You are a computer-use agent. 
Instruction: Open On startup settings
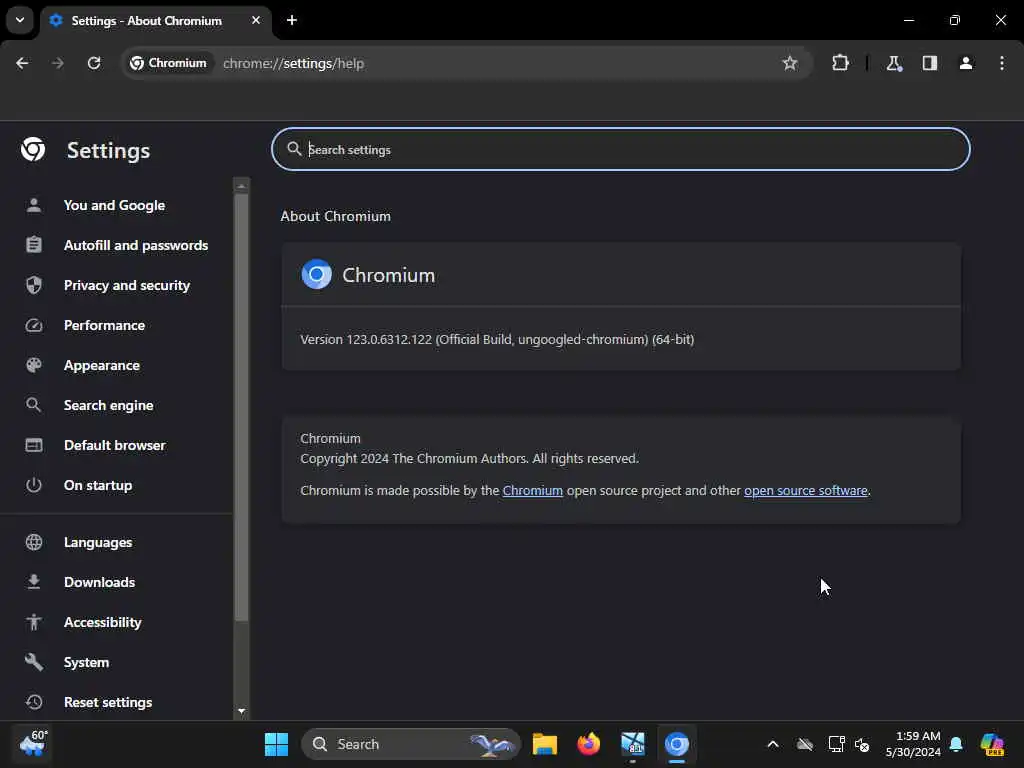coord(98,485)
